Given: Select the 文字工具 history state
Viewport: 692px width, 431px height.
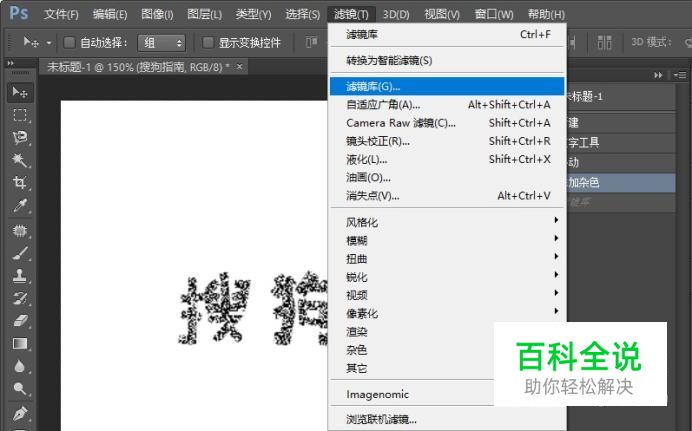Looking at the screenshot, I should [621, 142].
